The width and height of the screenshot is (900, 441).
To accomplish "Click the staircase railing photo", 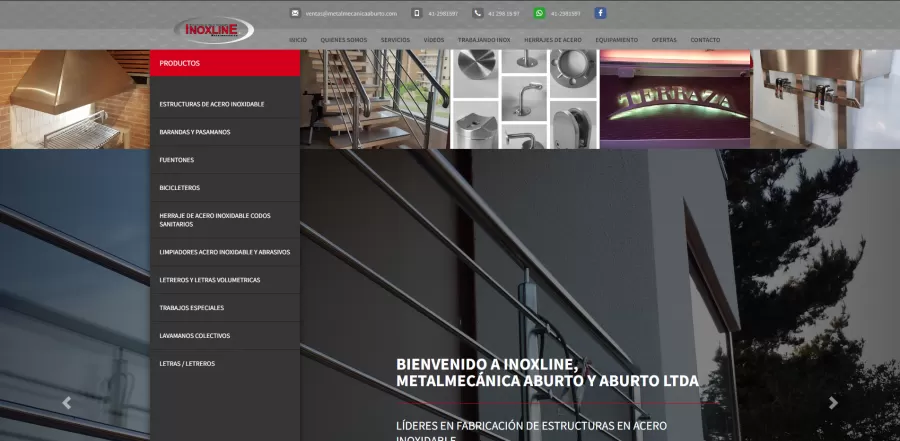I will click(x=375, y=99).
